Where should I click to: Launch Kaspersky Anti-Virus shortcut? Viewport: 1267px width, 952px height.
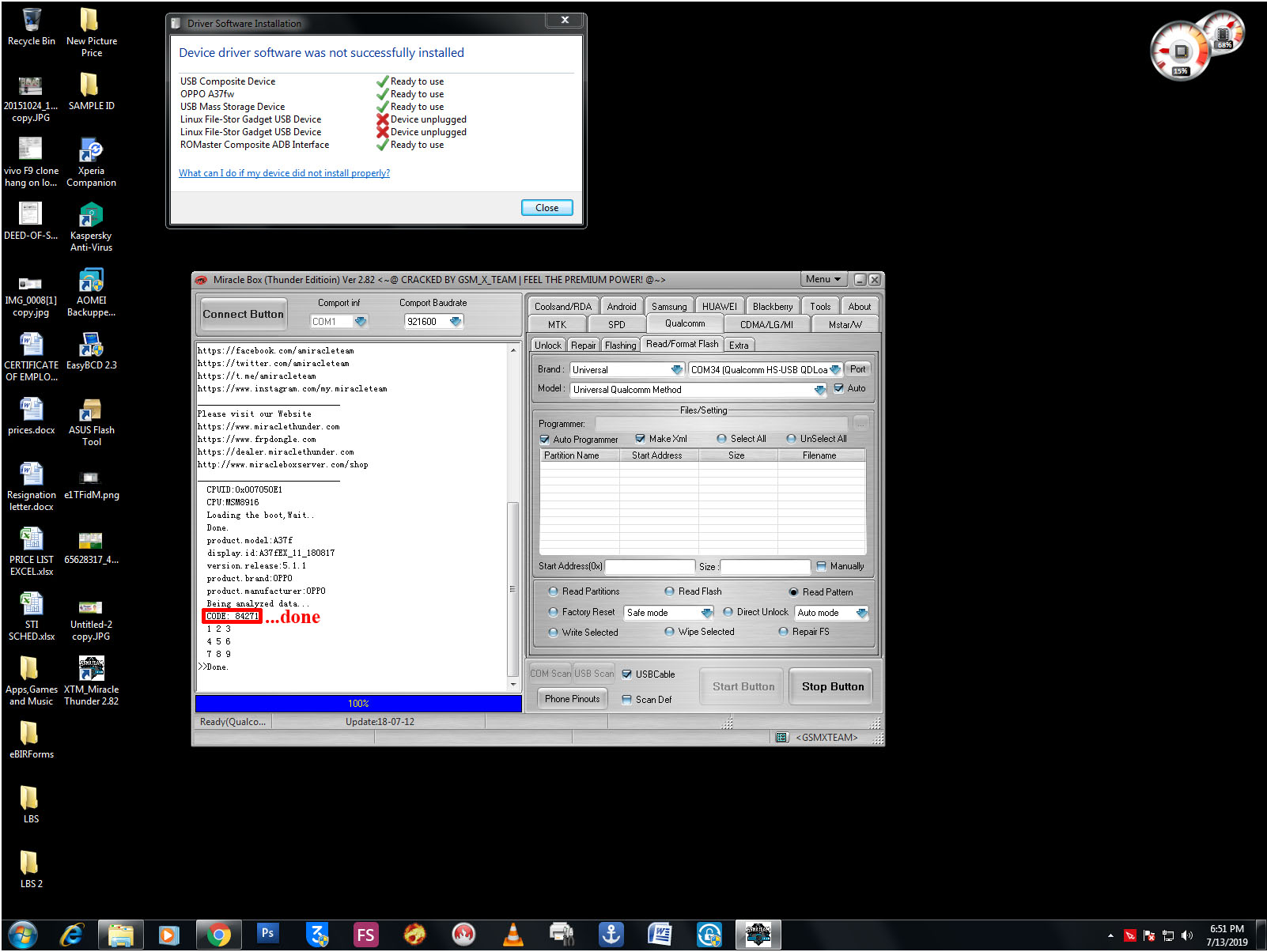[92, 227]
